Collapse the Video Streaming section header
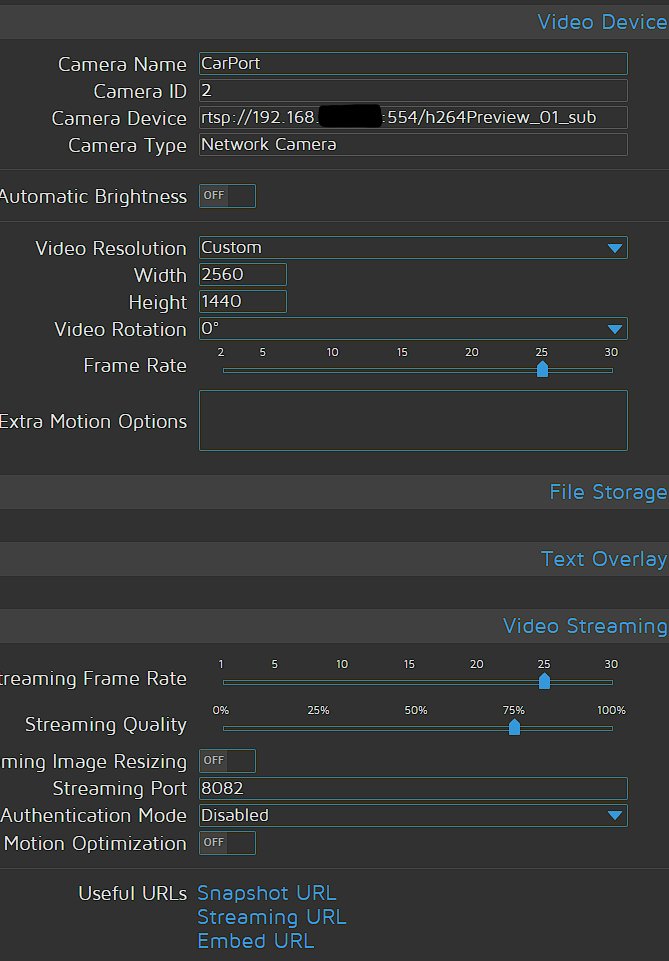 pyautogui.click(x=584, y=626)
